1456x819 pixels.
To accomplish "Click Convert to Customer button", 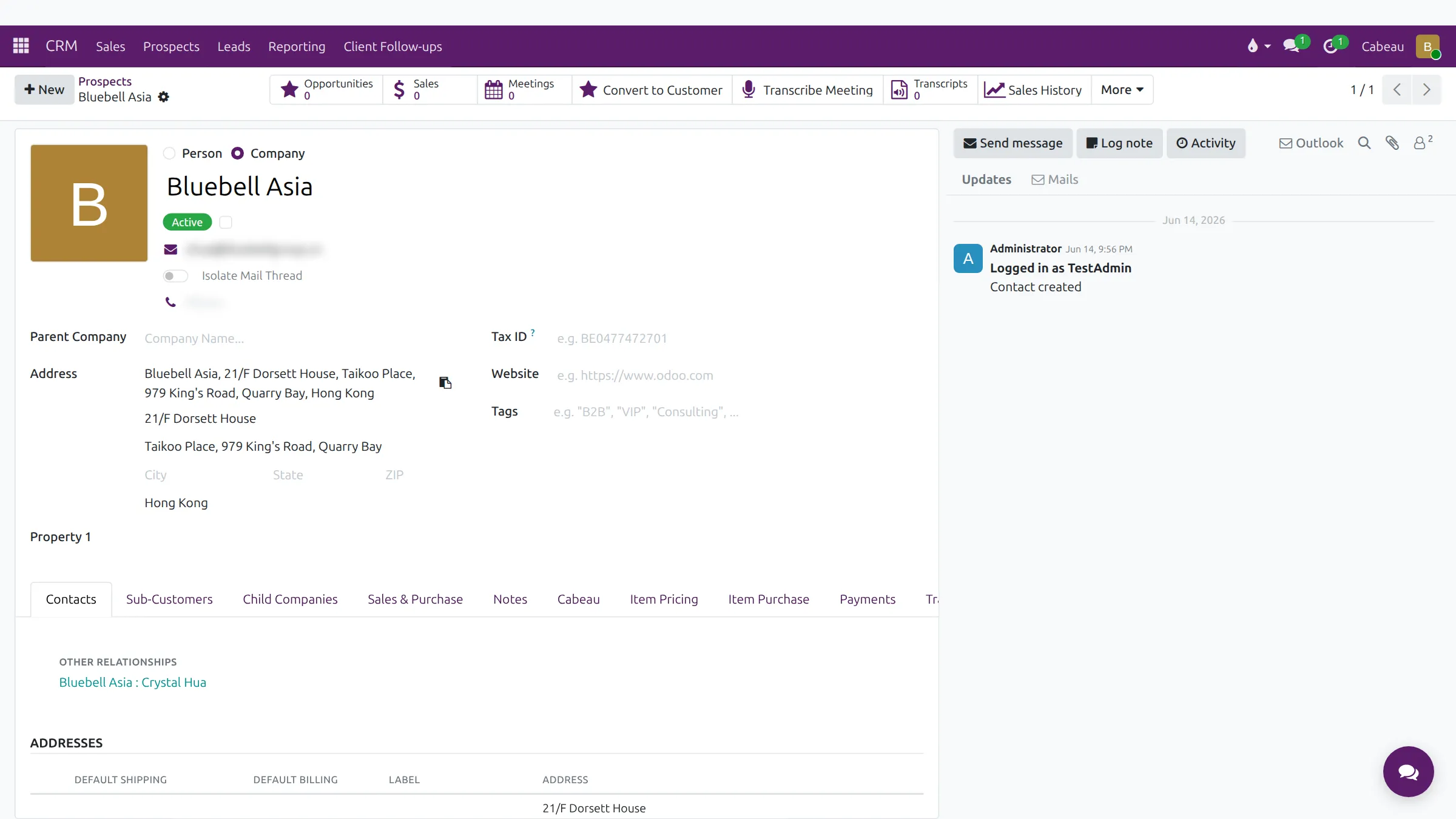I will click(x=652, y=90).
